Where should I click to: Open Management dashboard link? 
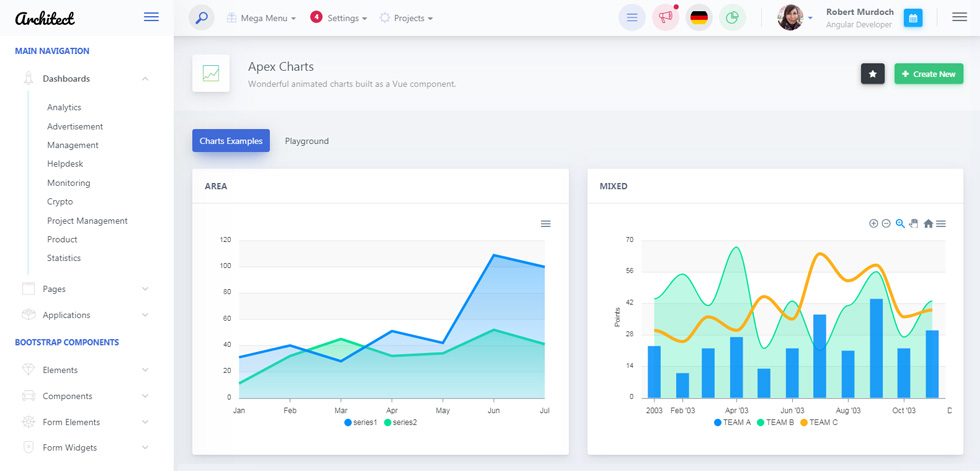pos(72,145)
